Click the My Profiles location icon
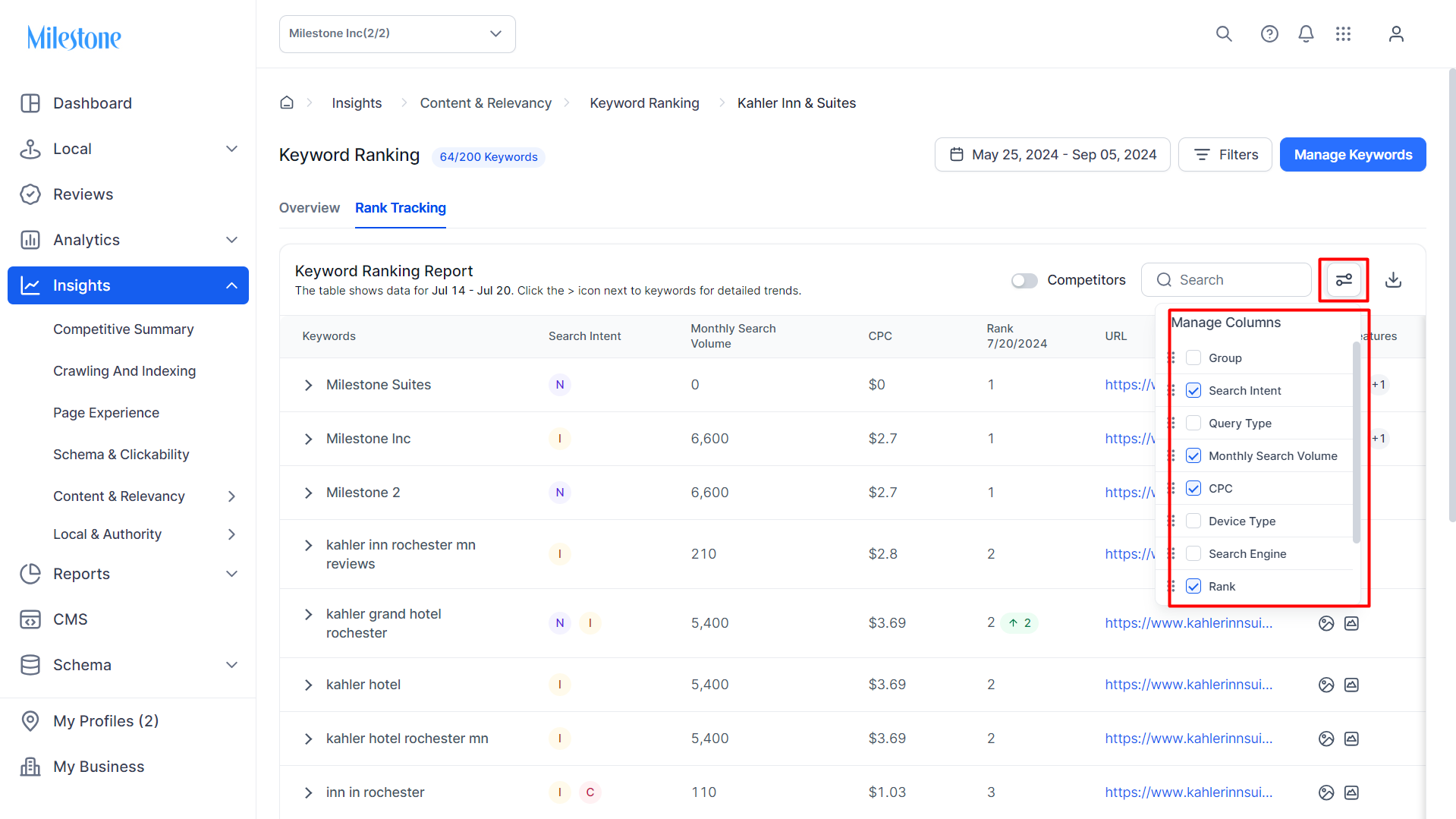The height and width of the screenshot is (819, 1456). pos(30,721)
